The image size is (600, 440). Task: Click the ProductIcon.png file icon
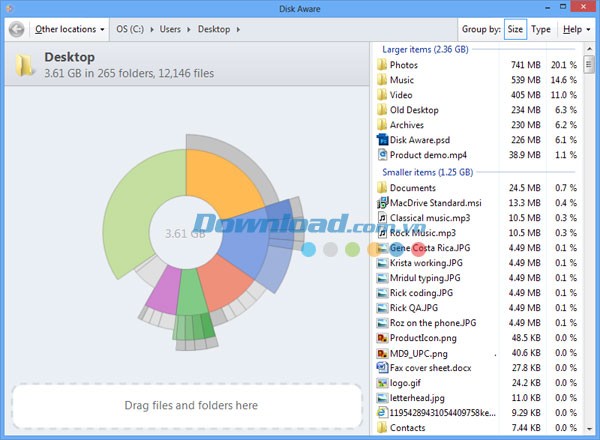pyautogui.click(x=382, y=338)
